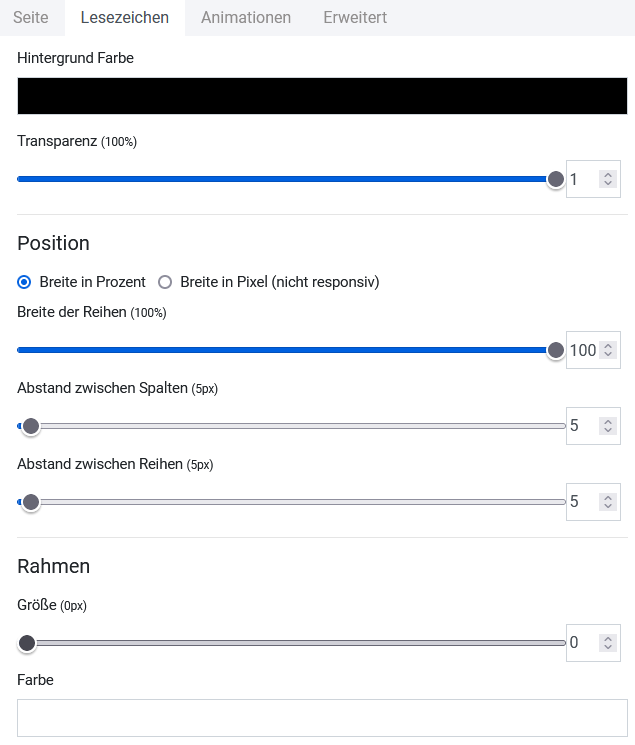The image size is (635, 745).
Task: Open the Seite tab
Action: click(x=30, y=18)
